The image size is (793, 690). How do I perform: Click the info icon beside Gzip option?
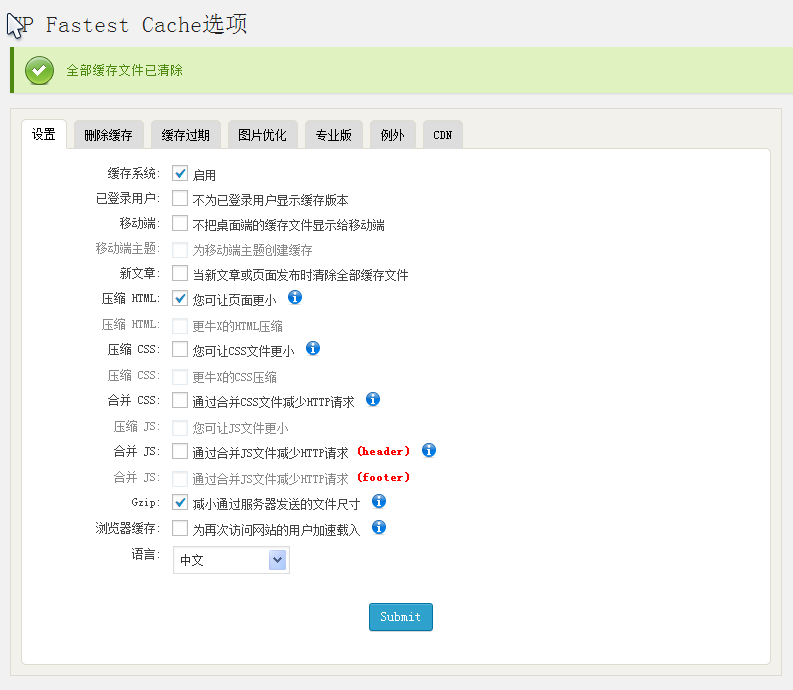tap(379, 501)
